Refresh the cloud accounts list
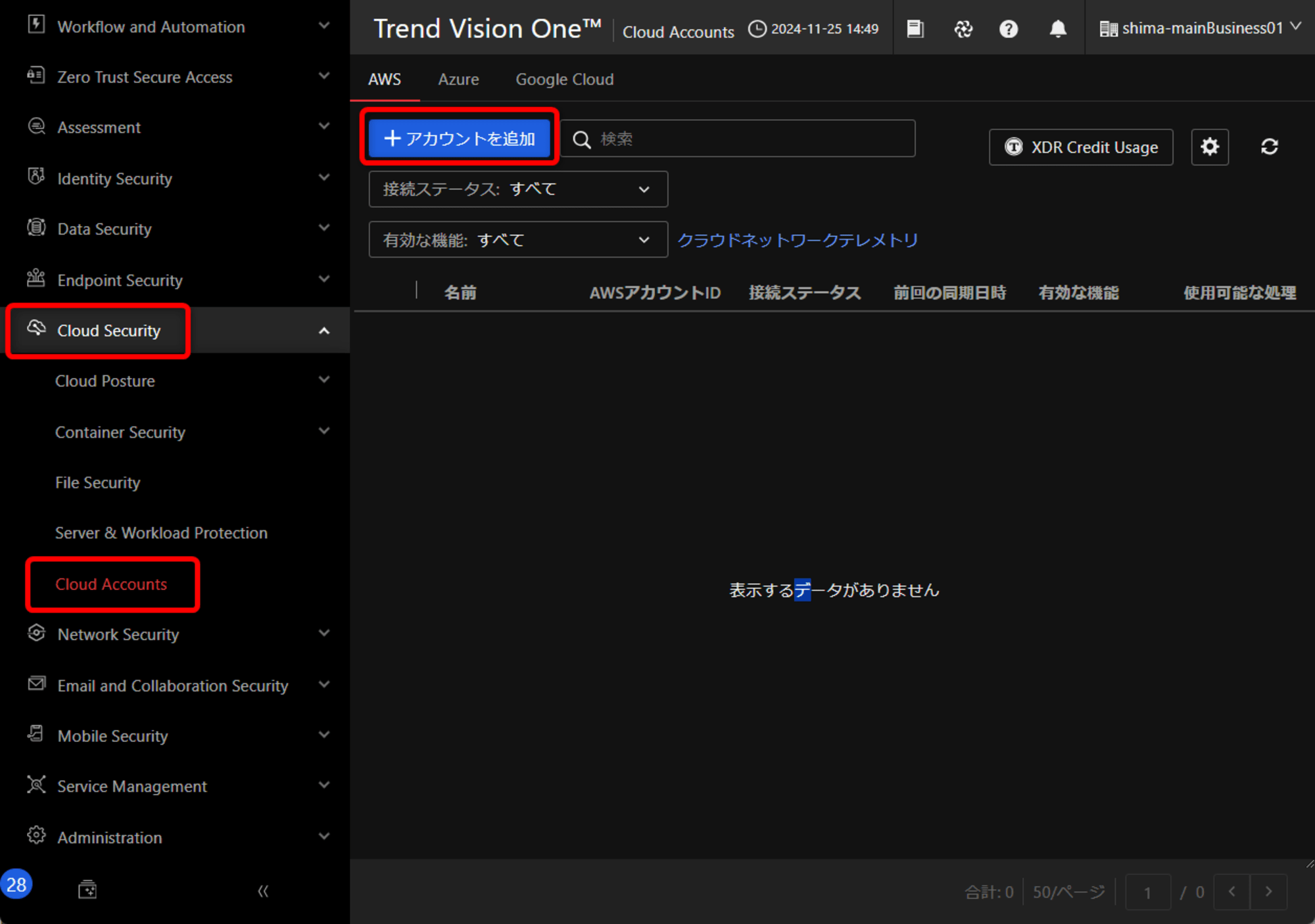Image resolution: width=1315 pixels, height=924 pixels. [x=1270, y=147]
